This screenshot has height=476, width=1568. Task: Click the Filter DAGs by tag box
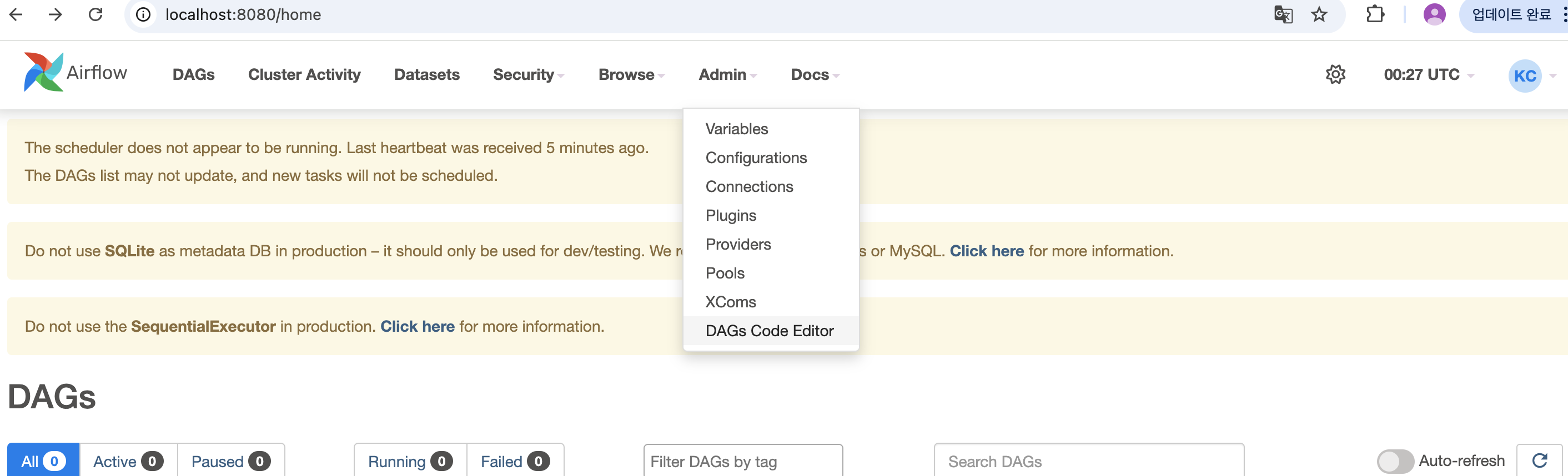[742, 462]
